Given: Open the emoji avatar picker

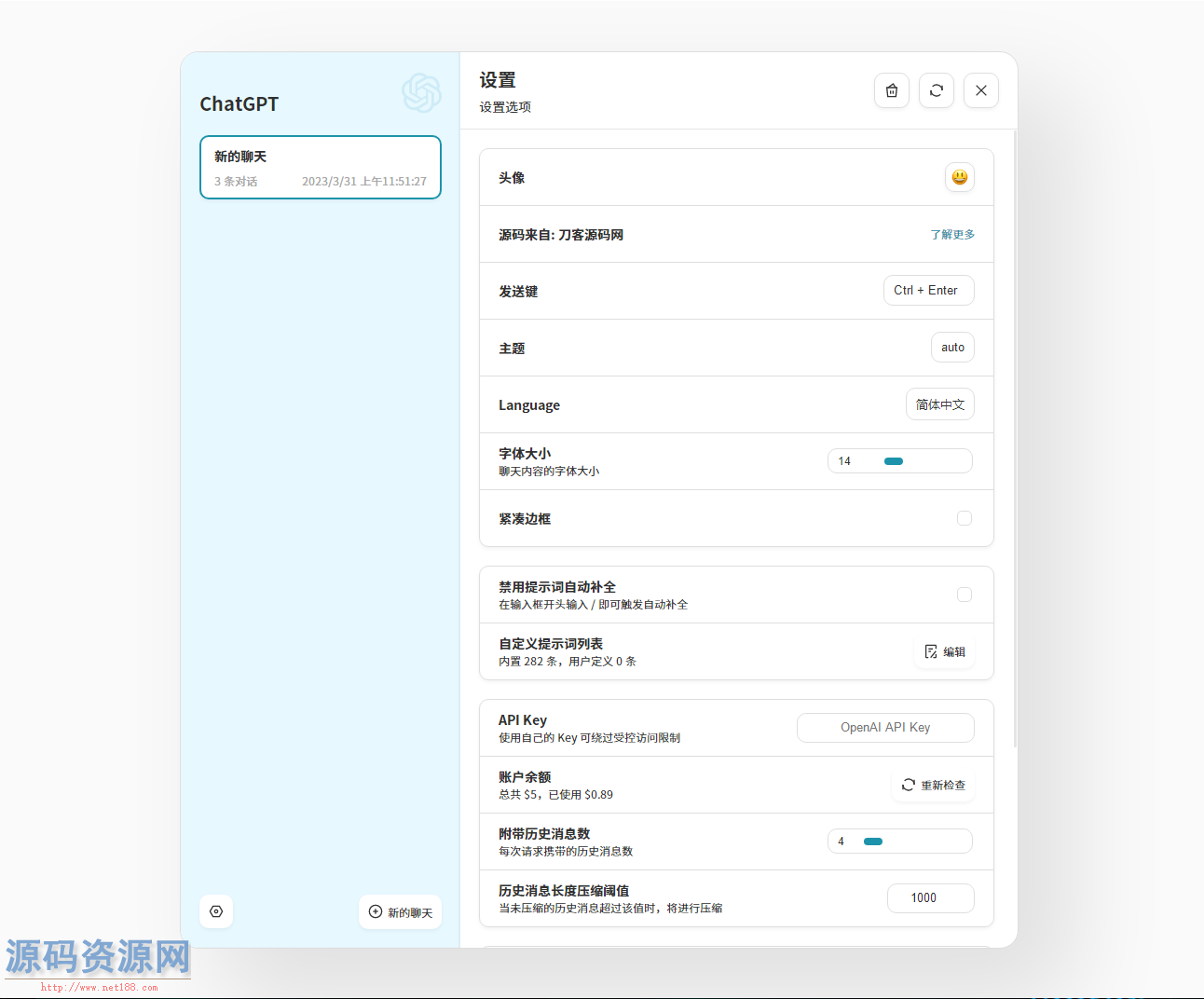Looking at the screenshot, I should (960, 177).
